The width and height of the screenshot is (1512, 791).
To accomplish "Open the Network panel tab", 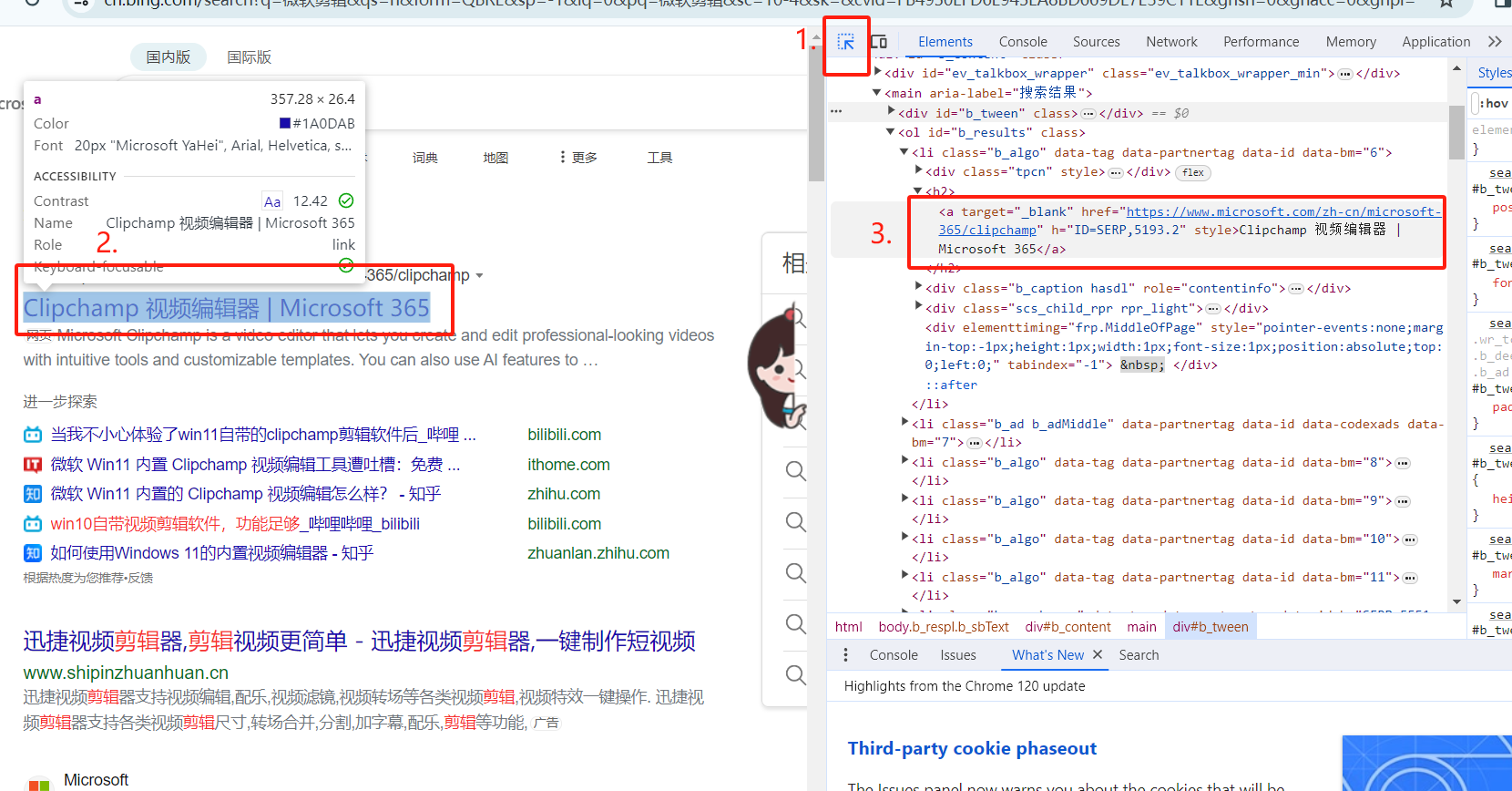I will click(1172, 42).
